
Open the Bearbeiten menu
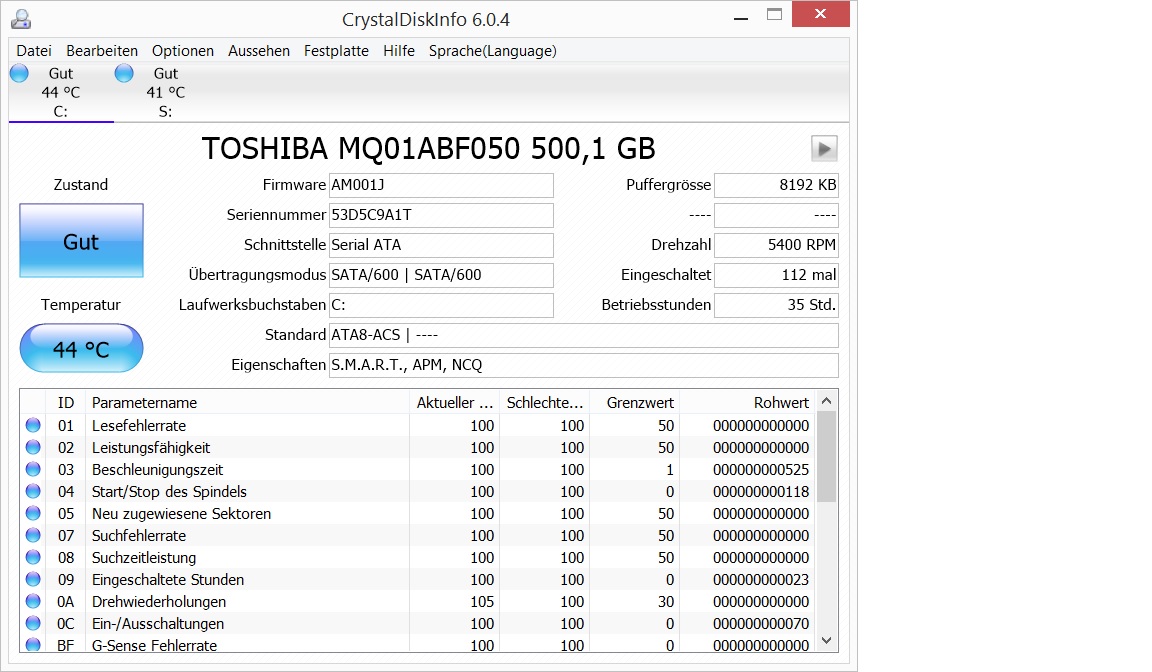click(x=102, y=51)
